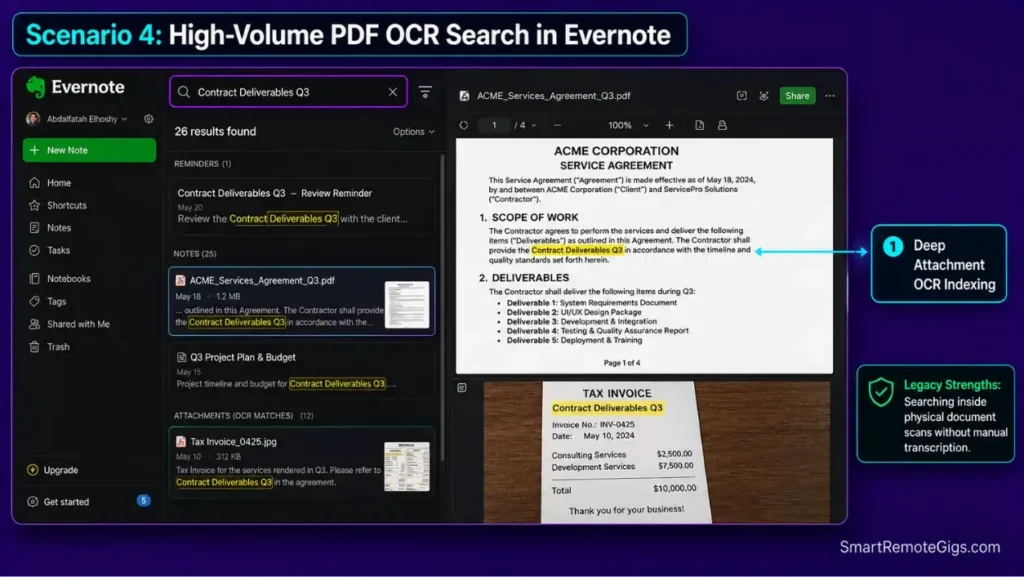The width and height of the screenshot is (1024, 577).
Task: Click the PDF page view icon
Action: 699,125
